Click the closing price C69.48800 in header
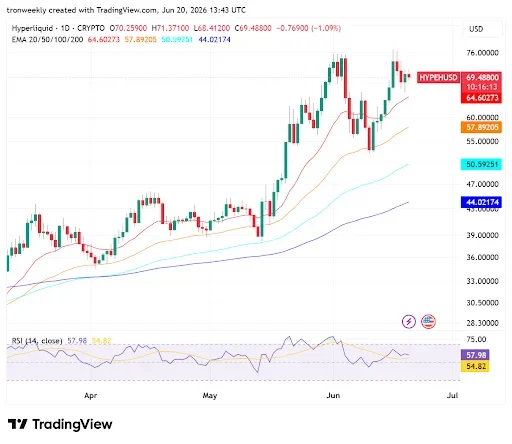 click(x=253, y=28)
